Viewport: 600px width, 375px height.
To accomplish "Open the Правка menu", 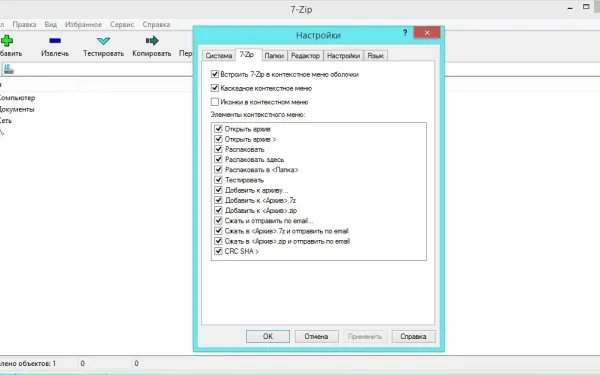I will tap(24, 24).
